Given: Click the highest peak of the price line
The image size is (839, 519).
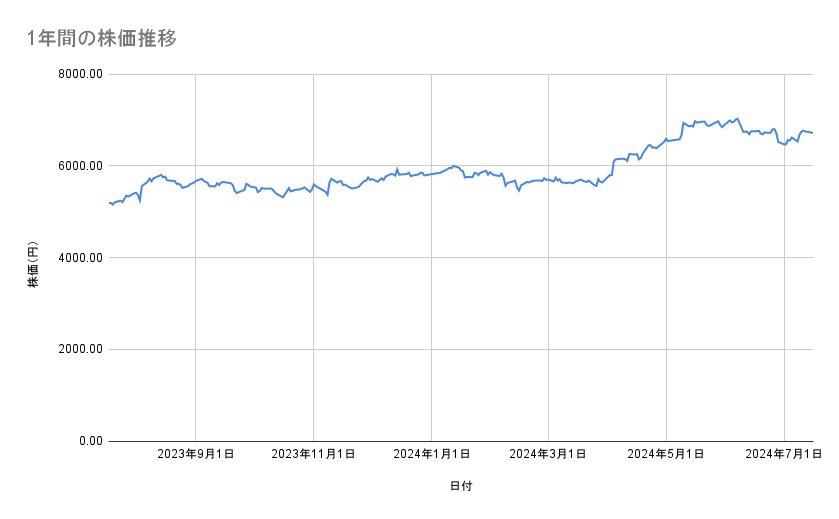Looking at the screenshot, I should click(738, 118).
